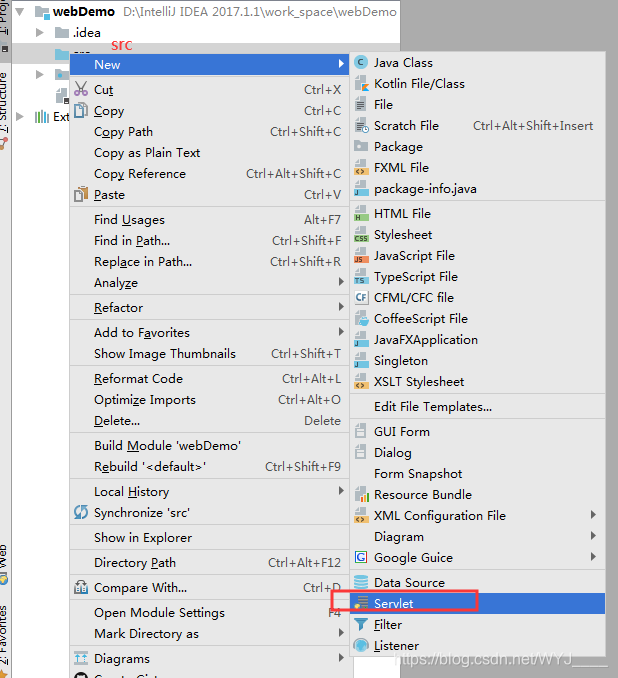The width and height of the screenshot is (618, 678).
Task: Click the Synchronize 'src' refresh icon
Action: (x=81, y=512)
